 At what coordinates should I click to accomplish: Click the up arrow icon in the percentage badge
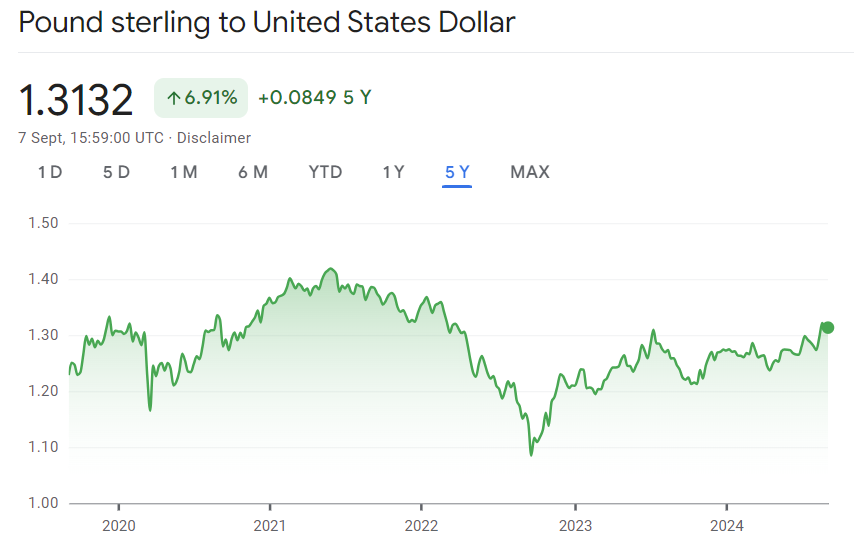coord(173,98)
